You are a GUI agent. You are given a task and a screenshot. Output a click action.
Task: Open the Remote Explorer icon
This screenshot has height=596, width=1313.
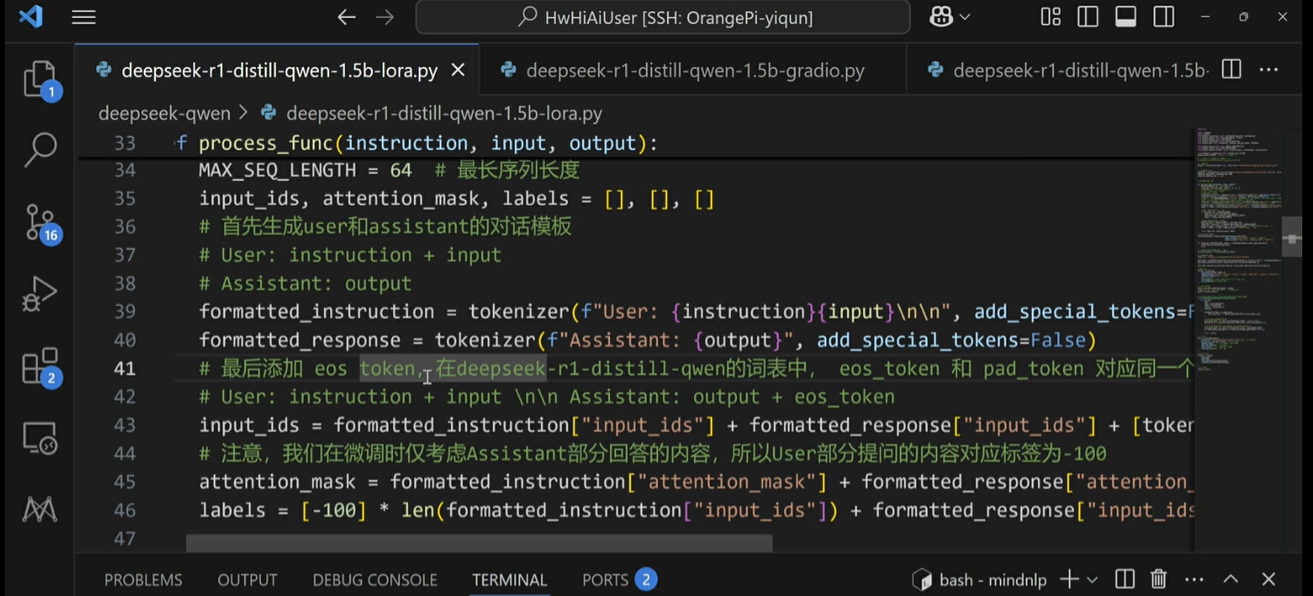click(x=40, y=438)
